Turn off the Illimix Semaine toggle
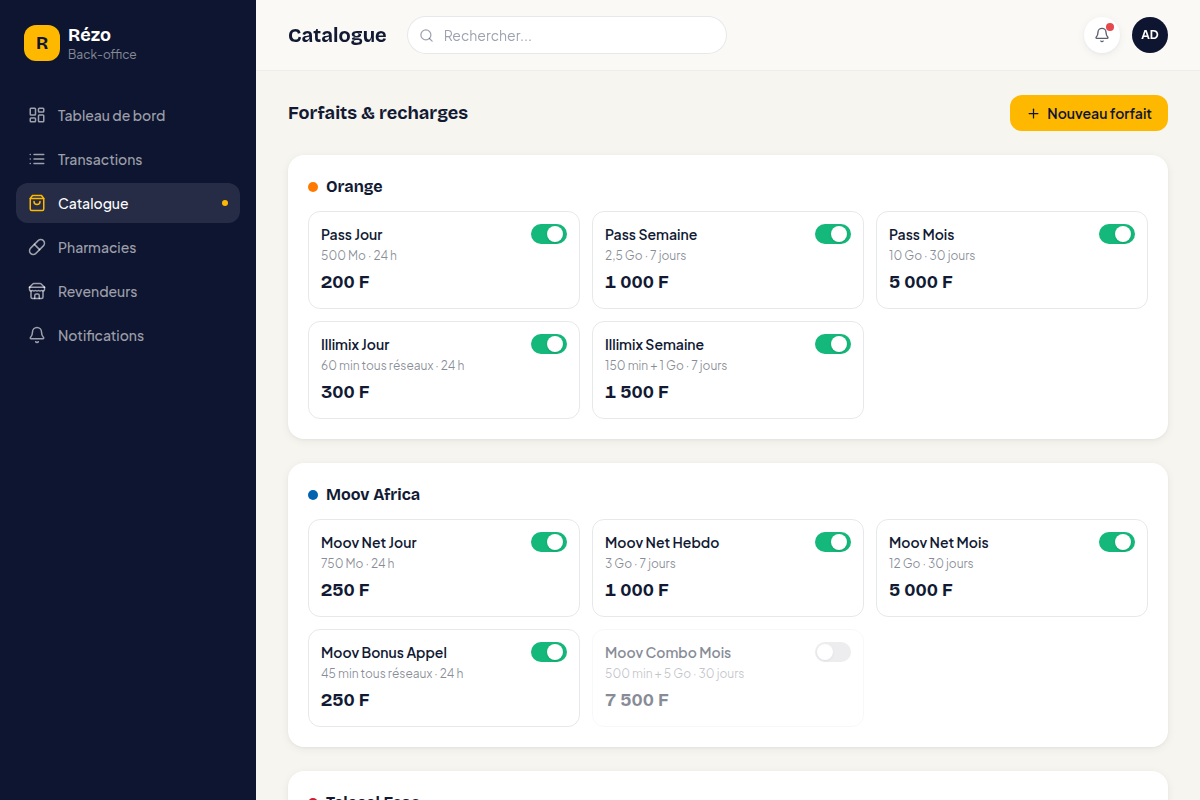The image size is (1200, 800). point(833,344)
